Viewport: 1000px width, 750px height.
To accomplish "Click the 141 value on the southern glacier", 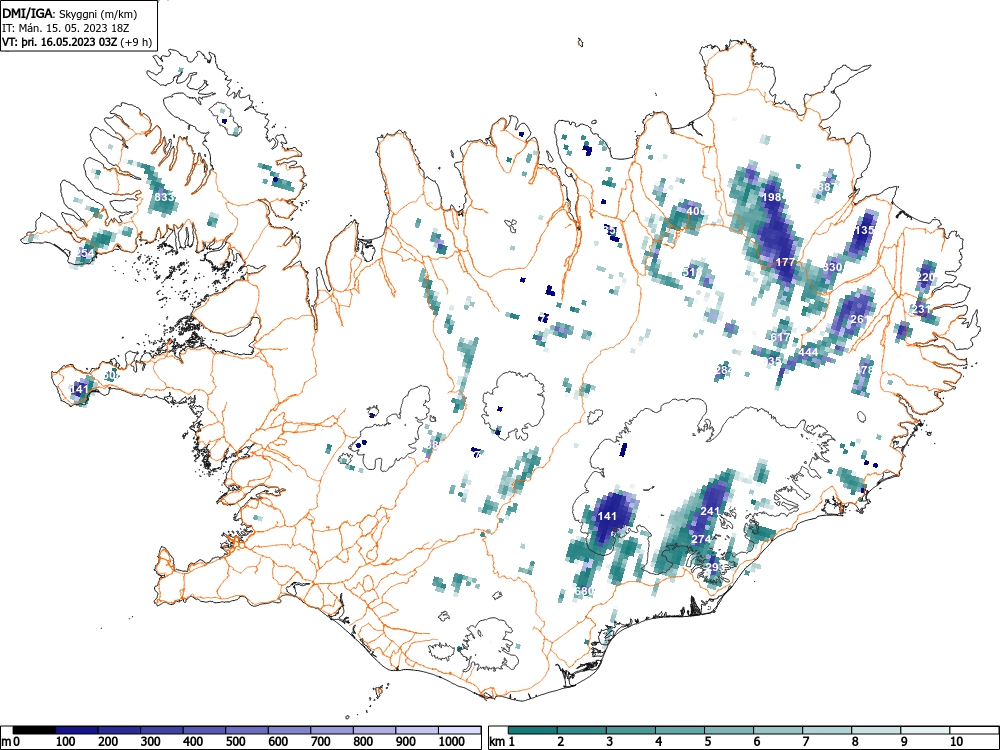I will (x=607, y=517).
